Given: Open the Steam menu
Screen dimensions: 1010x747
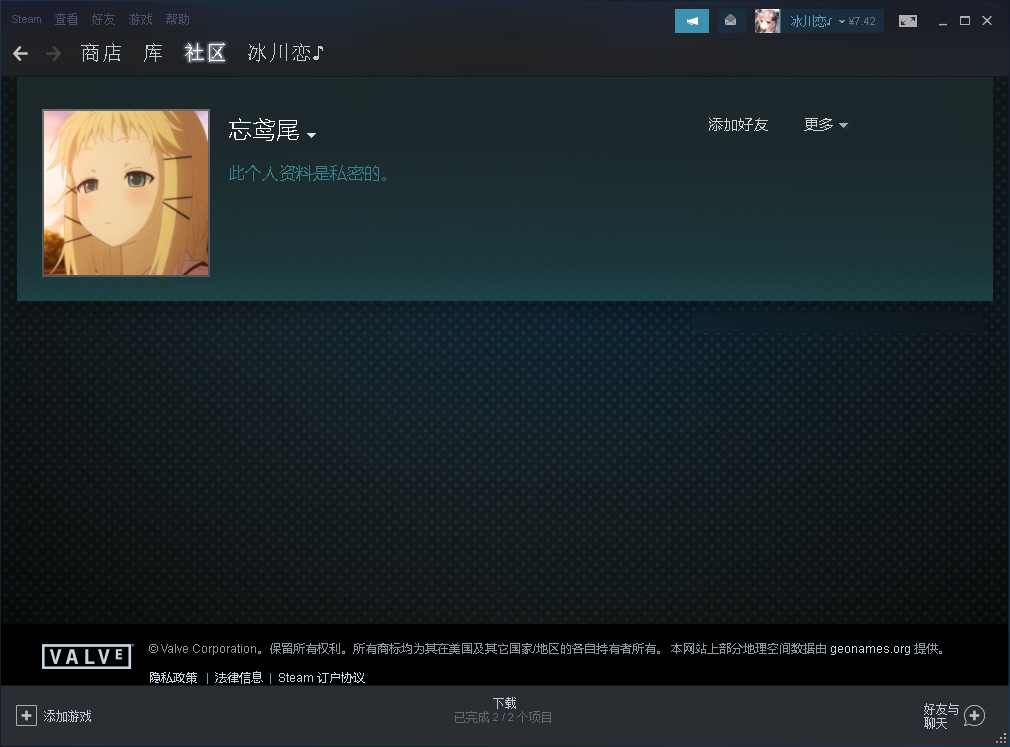Looking at the screenshot, I should pos(26,19).
